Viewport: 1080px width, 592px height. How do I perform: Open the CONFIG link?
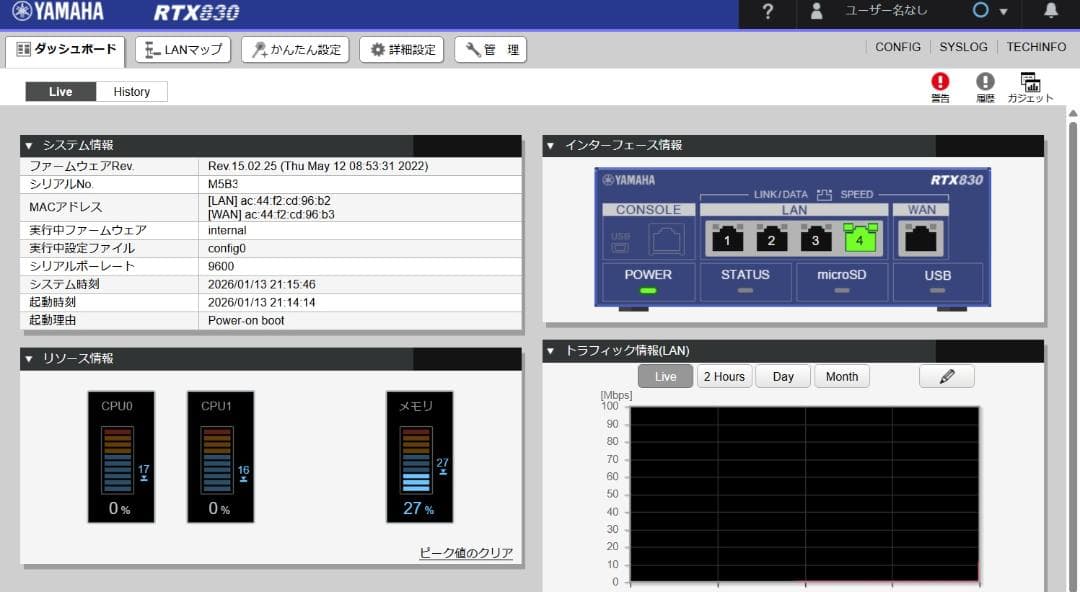click(x=897, y=46)
